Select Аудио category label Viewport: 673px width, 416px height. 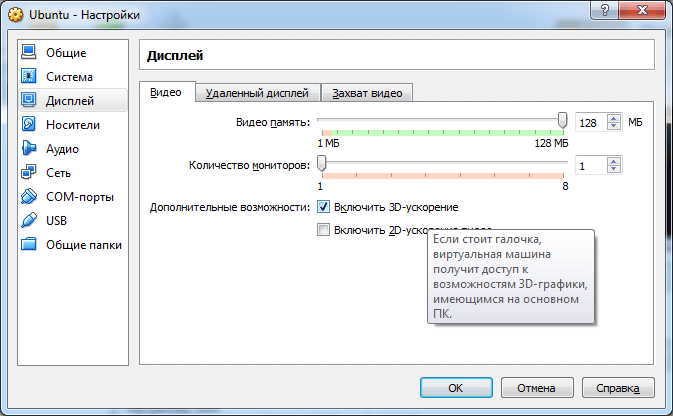click(x=63, y=149)
